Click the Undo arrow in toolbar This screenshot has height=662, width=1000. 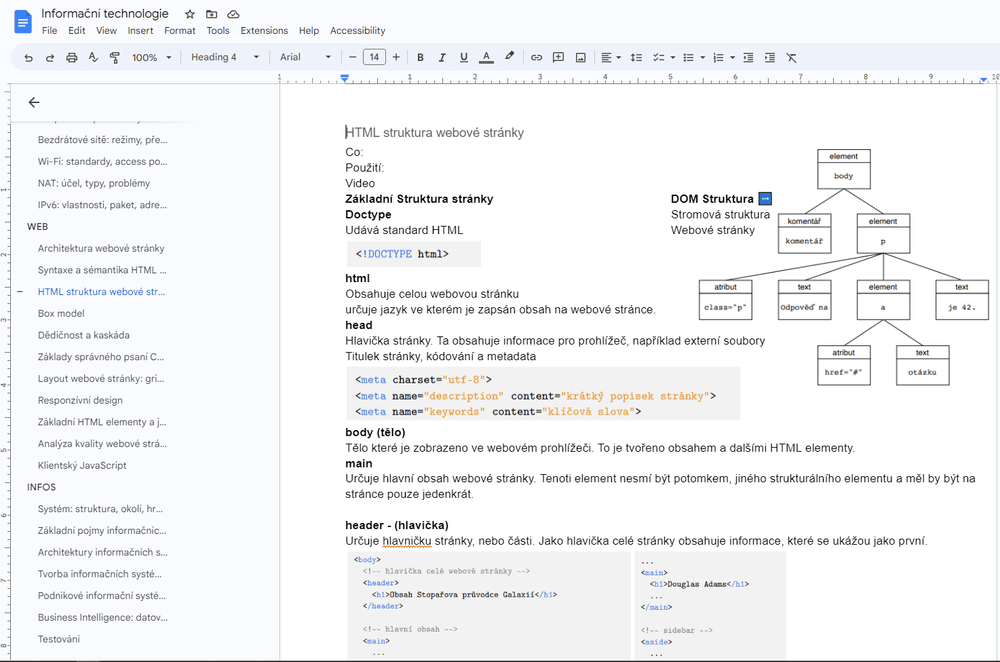click(x=28, y=58)
